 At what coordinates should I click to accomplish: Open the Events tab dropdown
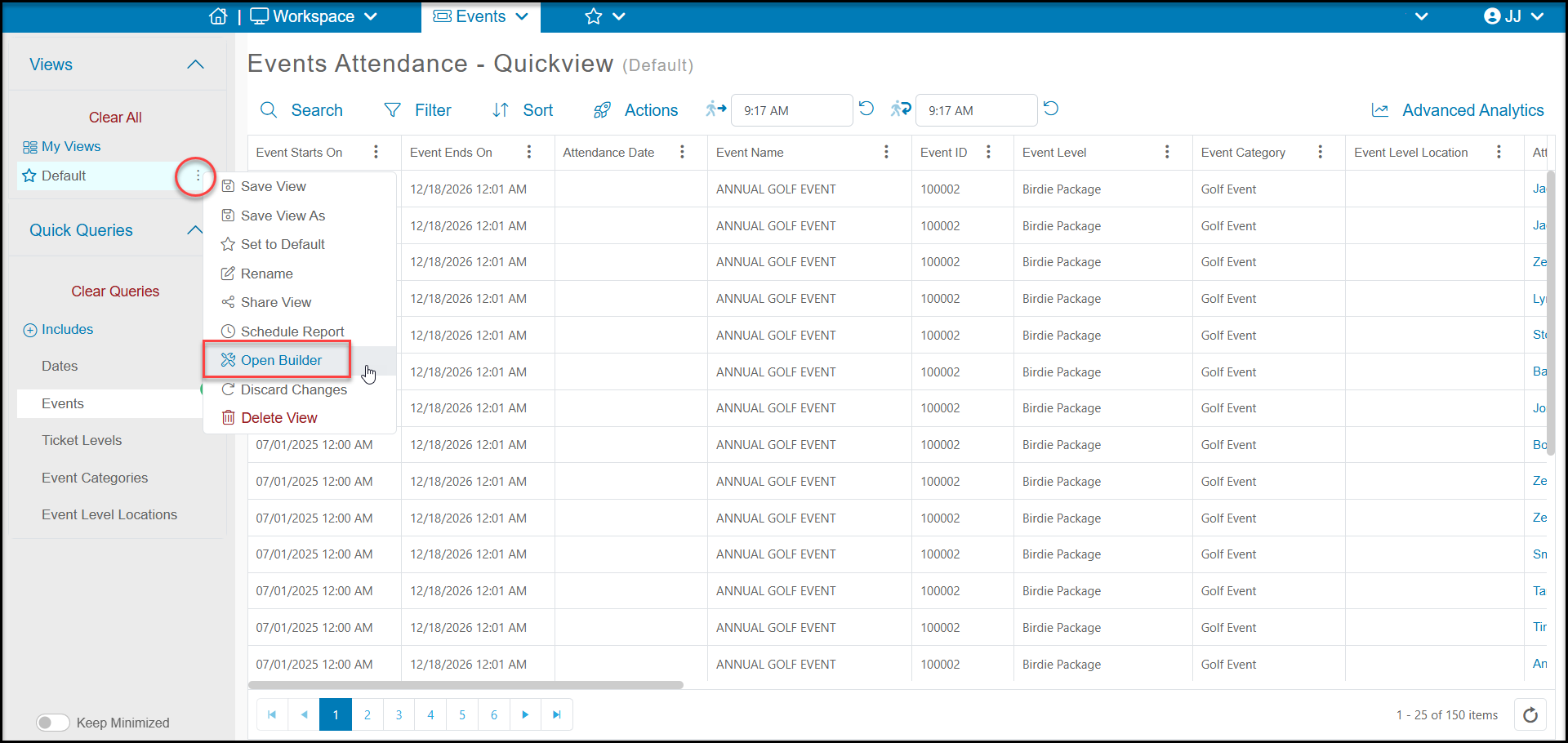[x=480, y=16]
